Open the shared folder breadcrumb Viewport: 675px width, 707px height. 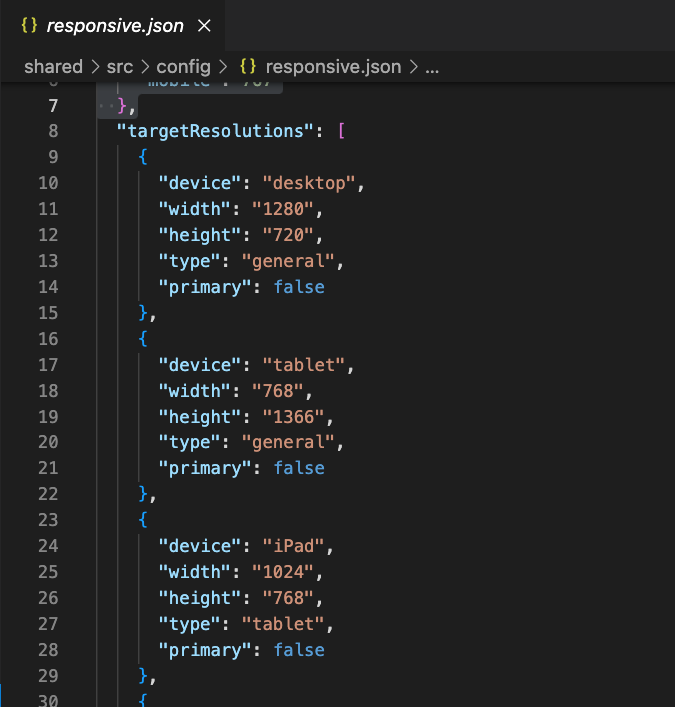pos(53,67)
